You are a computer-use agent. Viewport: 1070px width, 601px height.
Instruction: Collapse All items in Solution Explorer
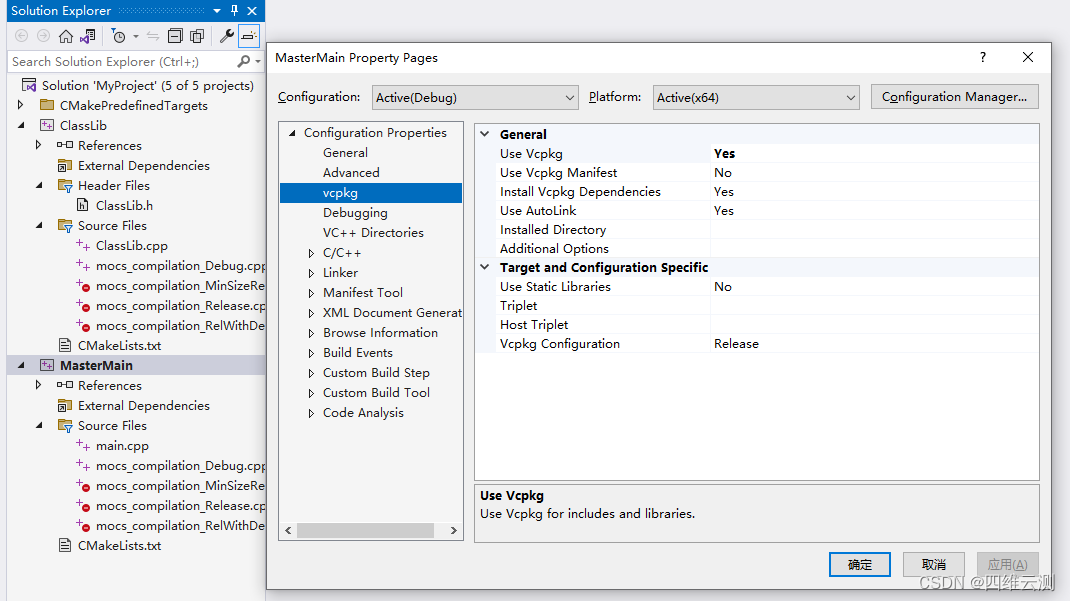176,35
